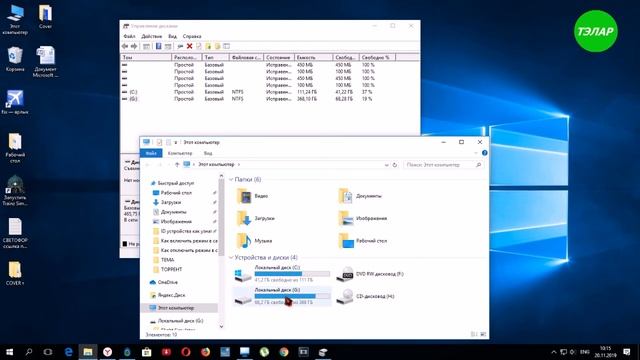Open Opera browser from the taskbar
Image resolution: width=640 pixels, height=360 pixels.
coord(186,352)
